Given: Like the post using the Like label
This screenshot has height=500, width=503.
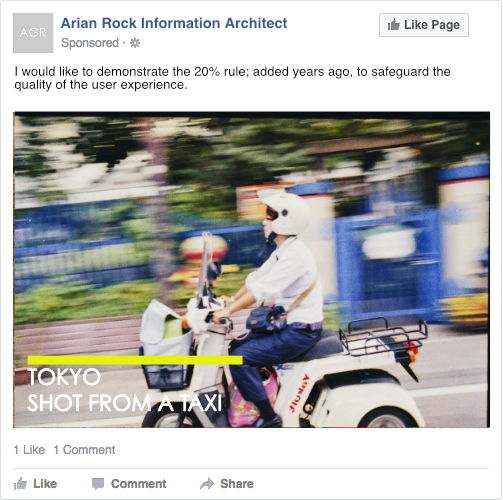Looking at the screenshot, I should click(x=45, y=484).
